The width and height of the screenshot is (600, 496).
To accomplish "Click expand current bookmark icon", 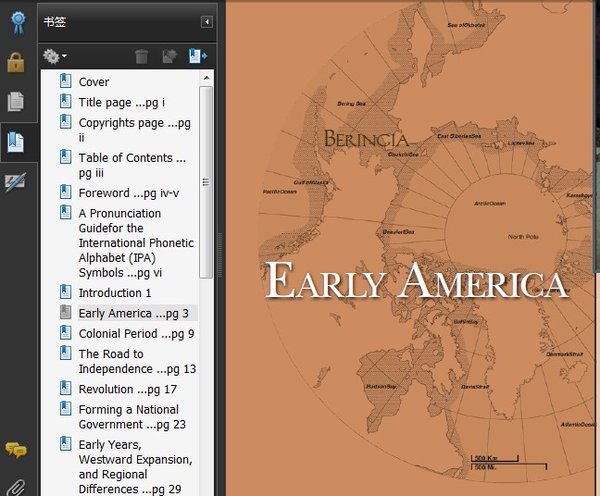I will [197, 56].
